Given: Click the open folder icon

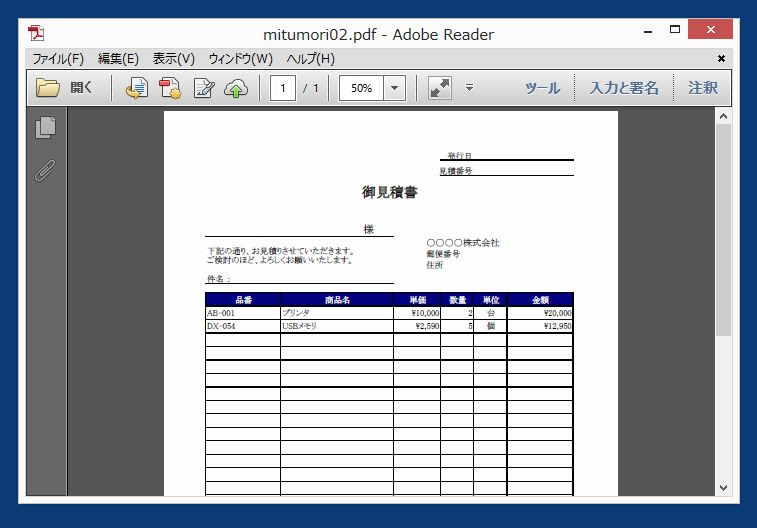Looking at the screenshot, I should (47, 88).
